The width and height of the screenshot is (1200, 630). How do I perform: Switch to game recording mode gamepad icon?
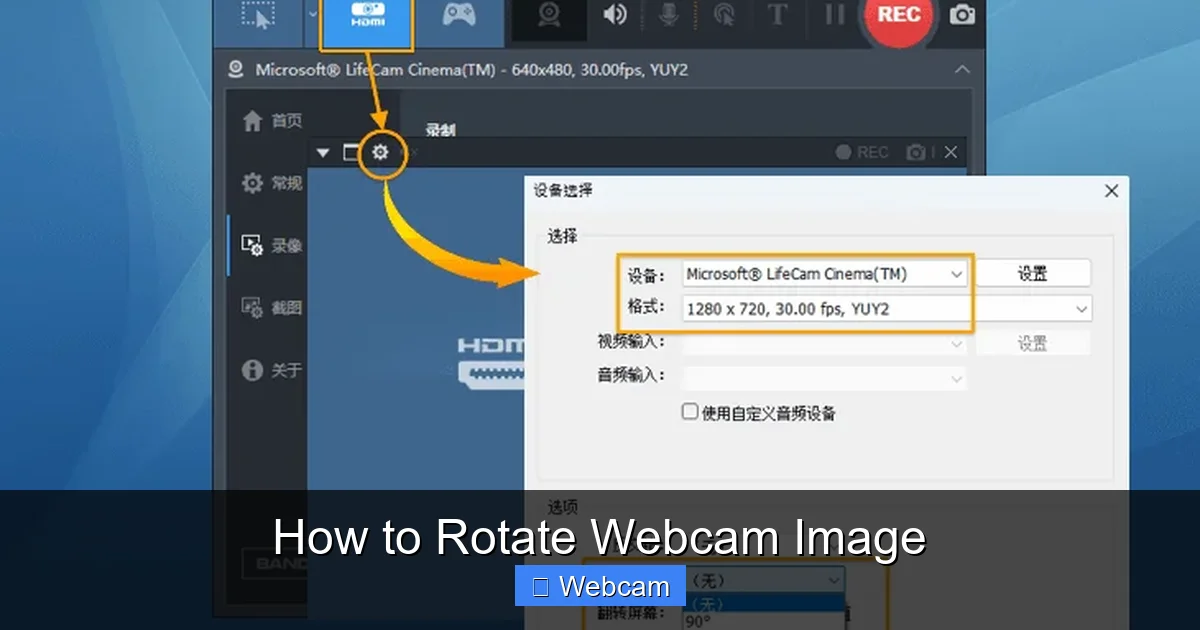tap(459, 14)
